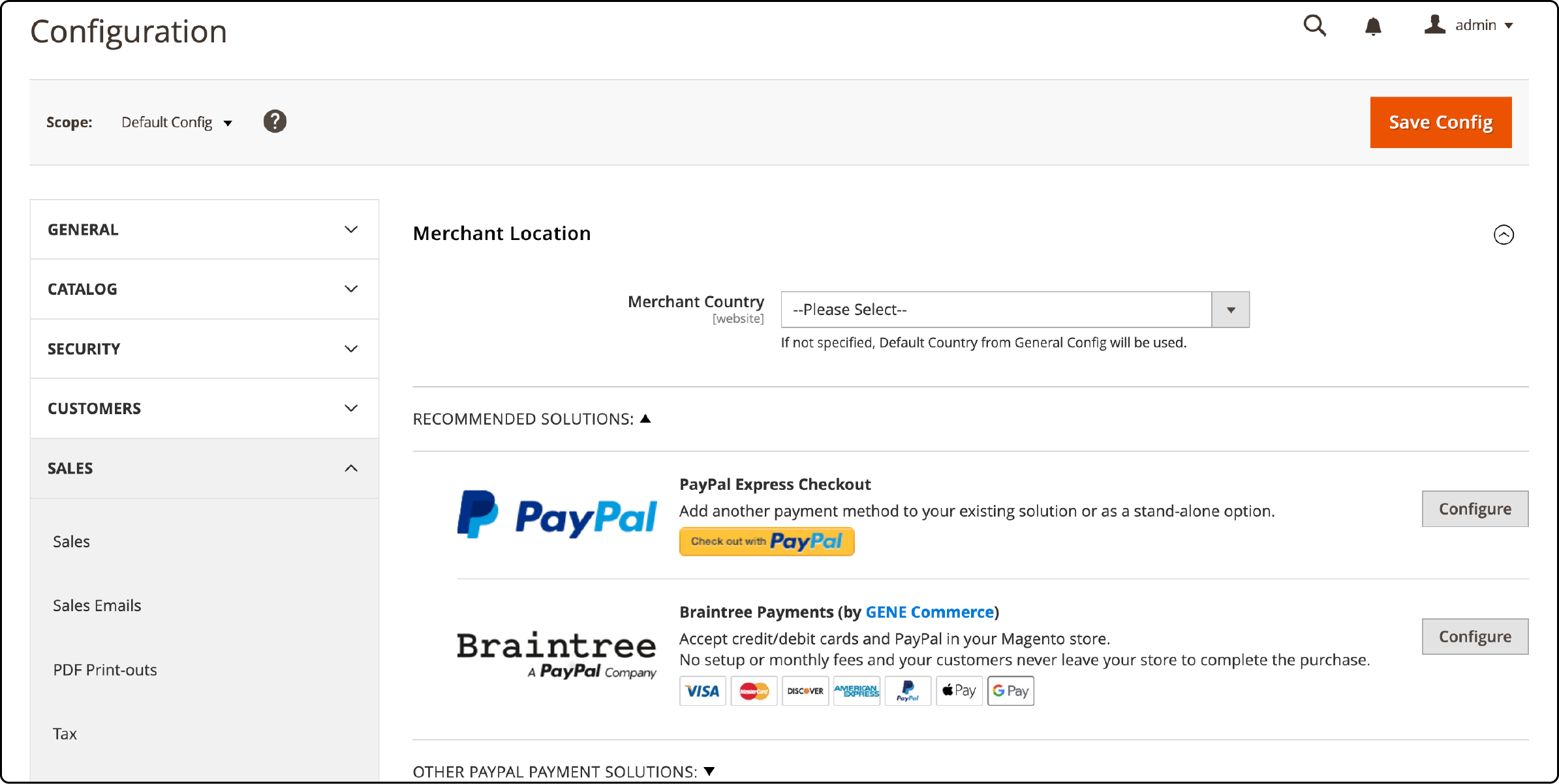Open PDF Print-outs settings
Viewport: 1559px width, 784px height.
[x=105, y=670]
